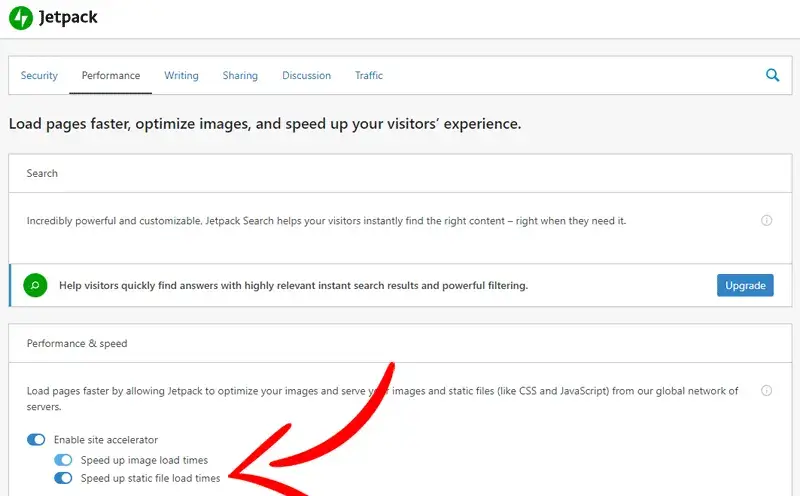Viewport: 800px width, 496px height.
Task: Switch to the Traffic tab
Action: click(369, 76)
